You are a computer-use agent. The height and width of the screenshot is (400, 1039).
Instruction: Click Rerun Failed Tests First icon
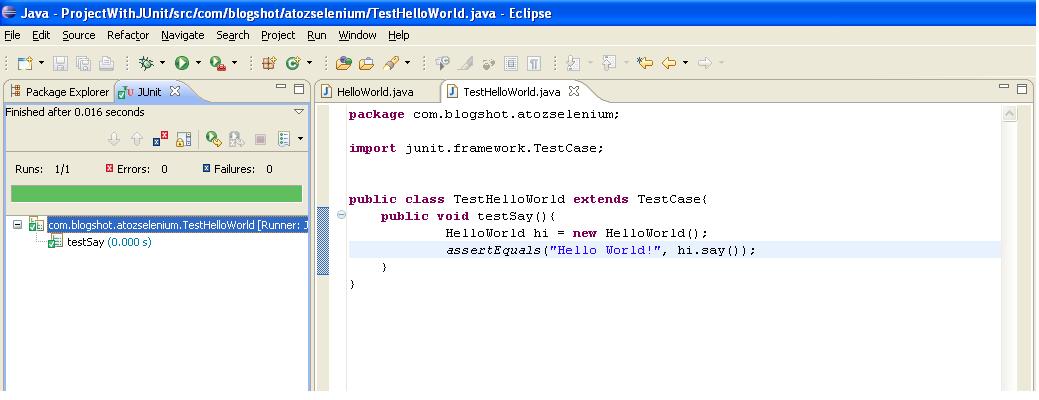point(237,139)
